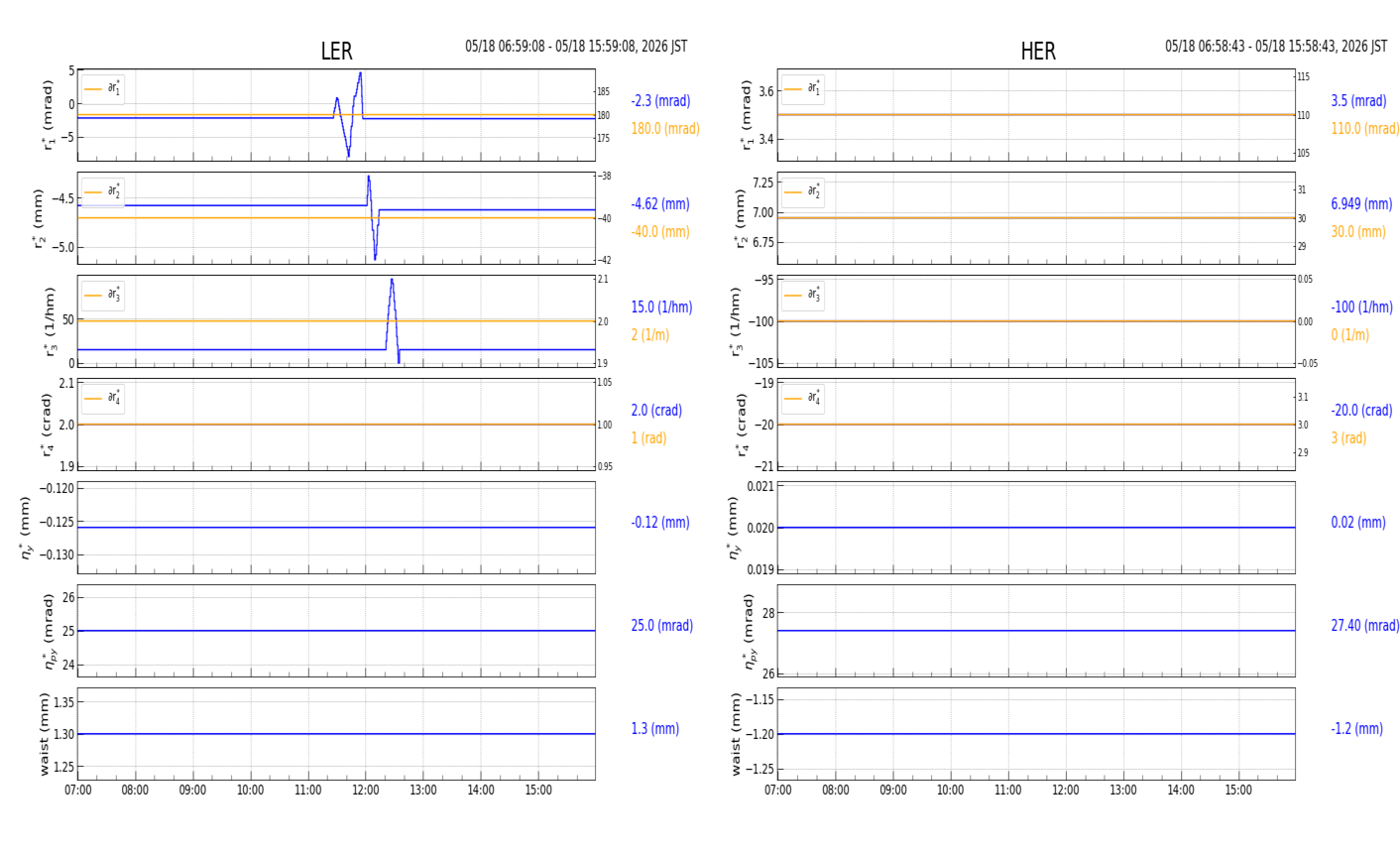The width and height of the screenshot is (1400, 857).
Task: Click the blue spike top in the LER r2* plot
Action: (369, 178)
